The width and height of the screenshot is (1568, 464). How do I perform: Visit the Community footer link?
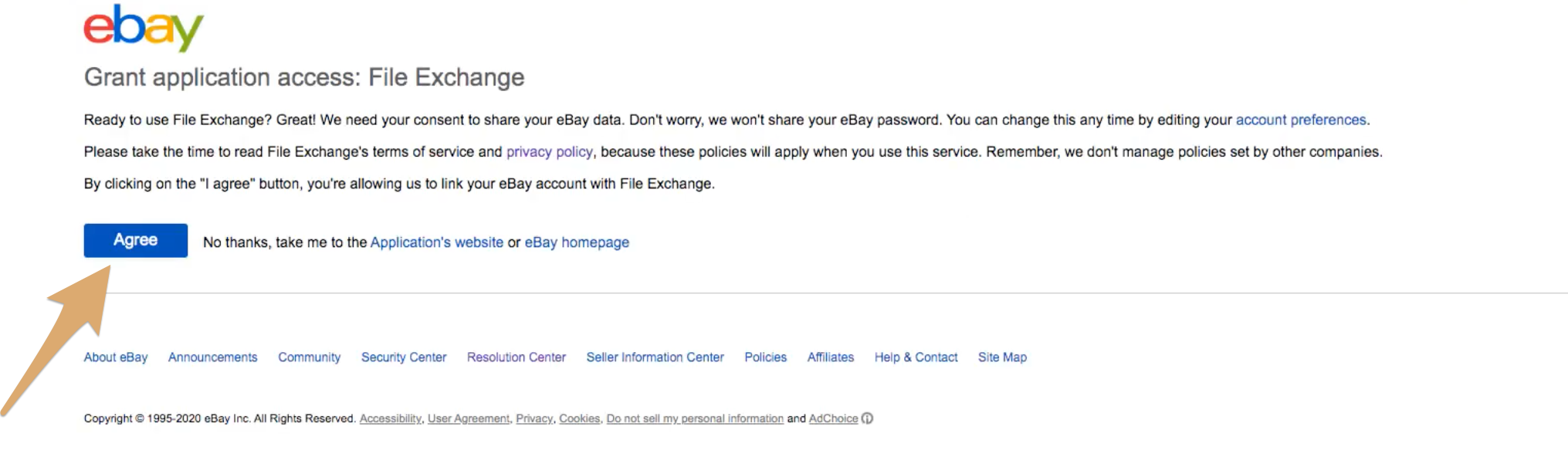pos(310,357)
